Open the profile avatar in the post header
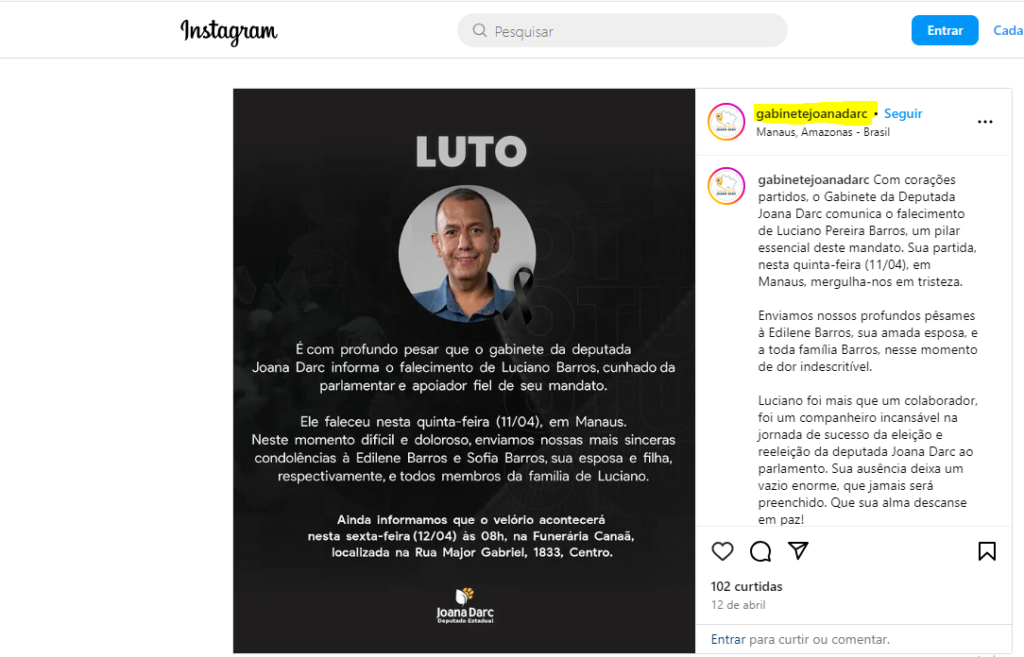1024x657 pixels. point(726,121)
